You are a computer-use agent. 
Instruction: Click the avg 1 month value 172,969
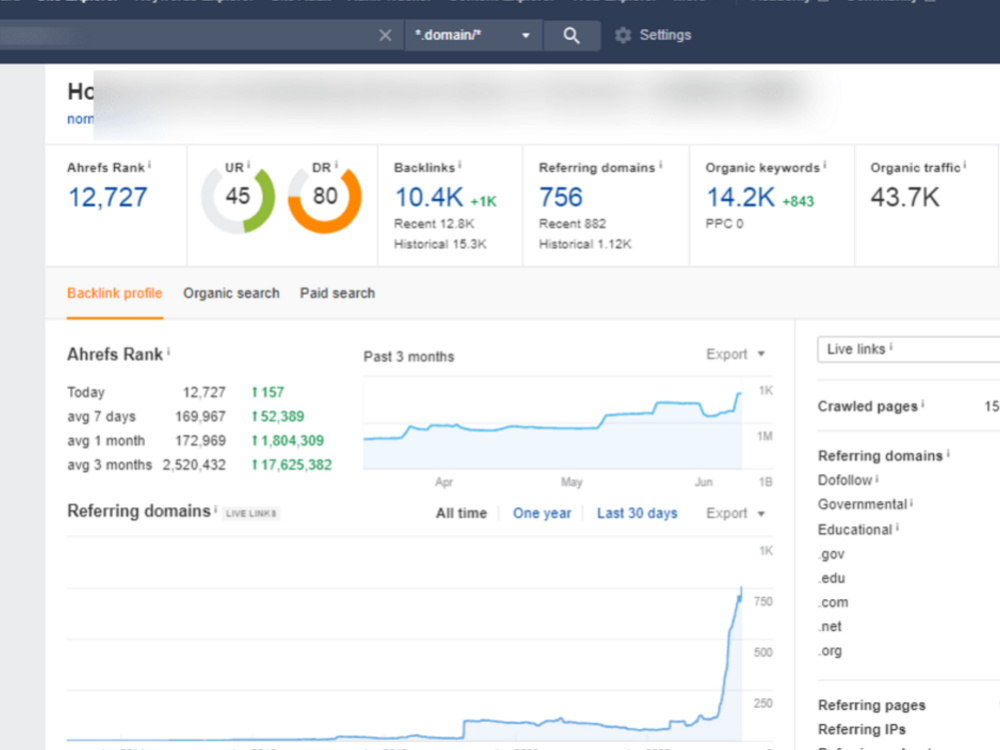click(200, 441)
